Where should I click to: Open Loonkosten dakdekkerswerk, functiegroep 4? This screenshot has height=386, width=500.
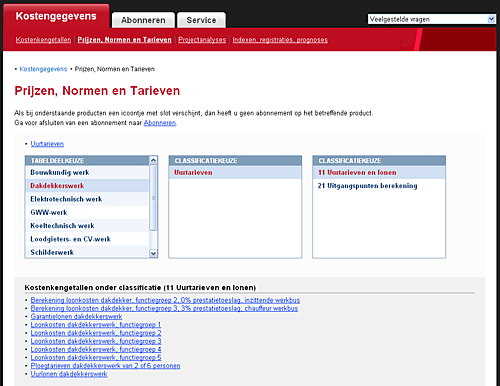(96, 349)
